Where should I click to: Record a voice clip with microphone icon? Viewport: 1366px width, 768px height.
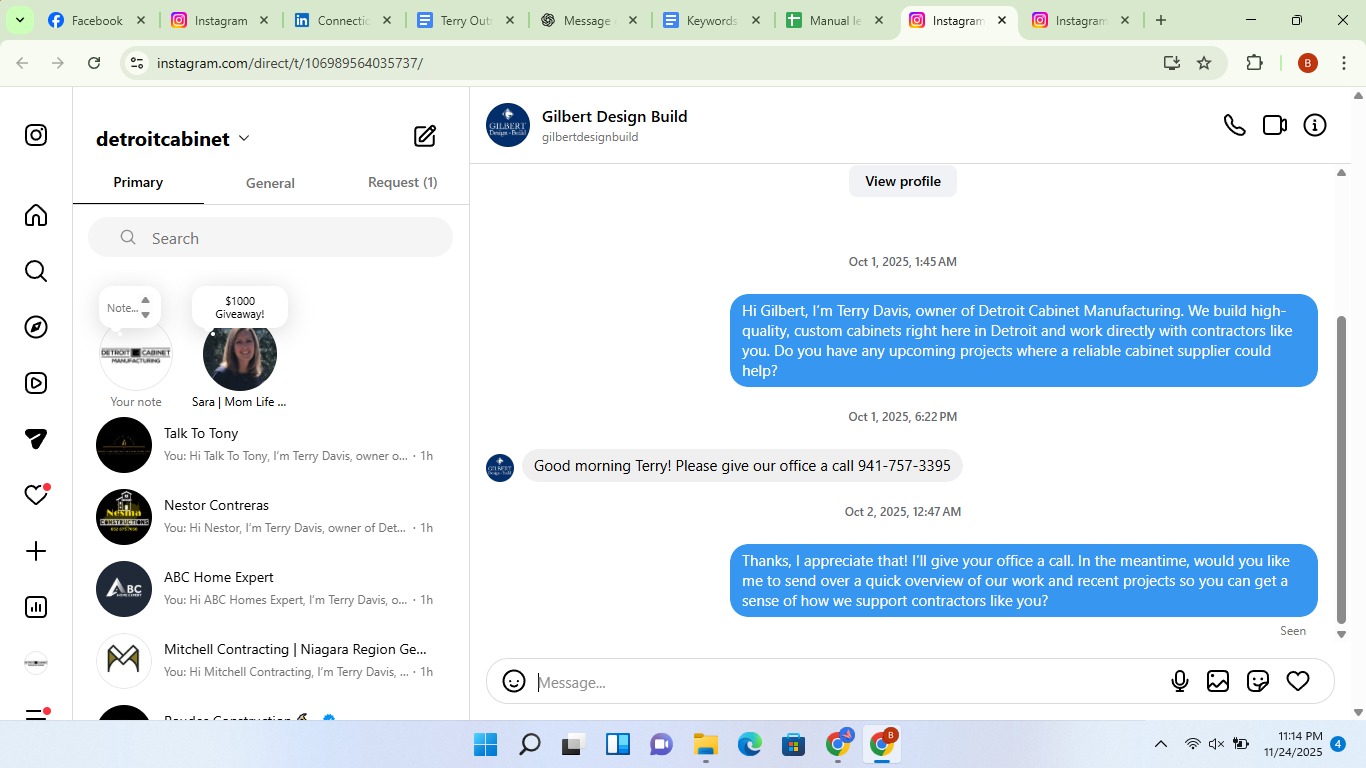(x=1180, y=681)
